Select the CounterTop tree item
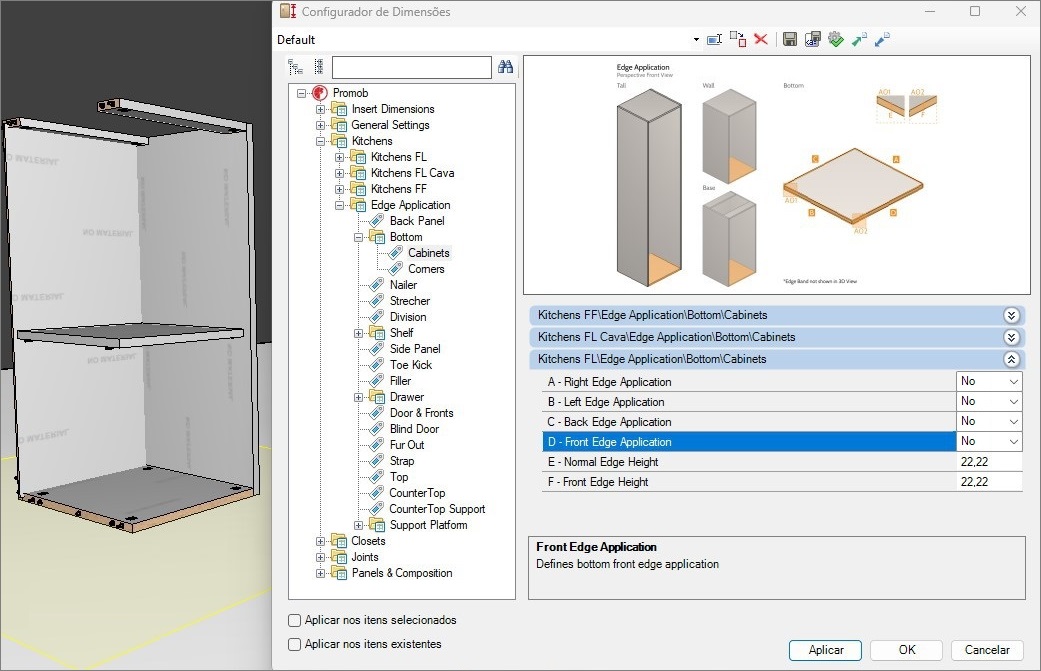 (x=417, y=492)
